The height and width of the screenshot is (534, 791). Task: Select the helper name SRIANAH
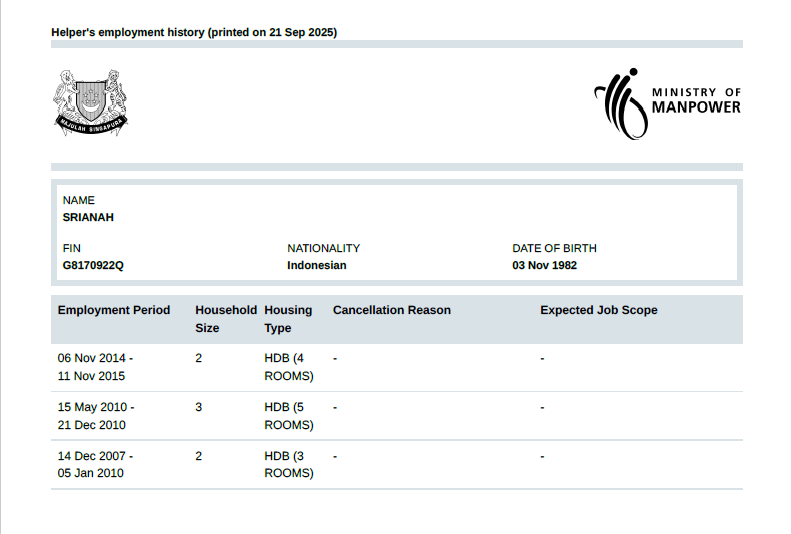(88, 218)
